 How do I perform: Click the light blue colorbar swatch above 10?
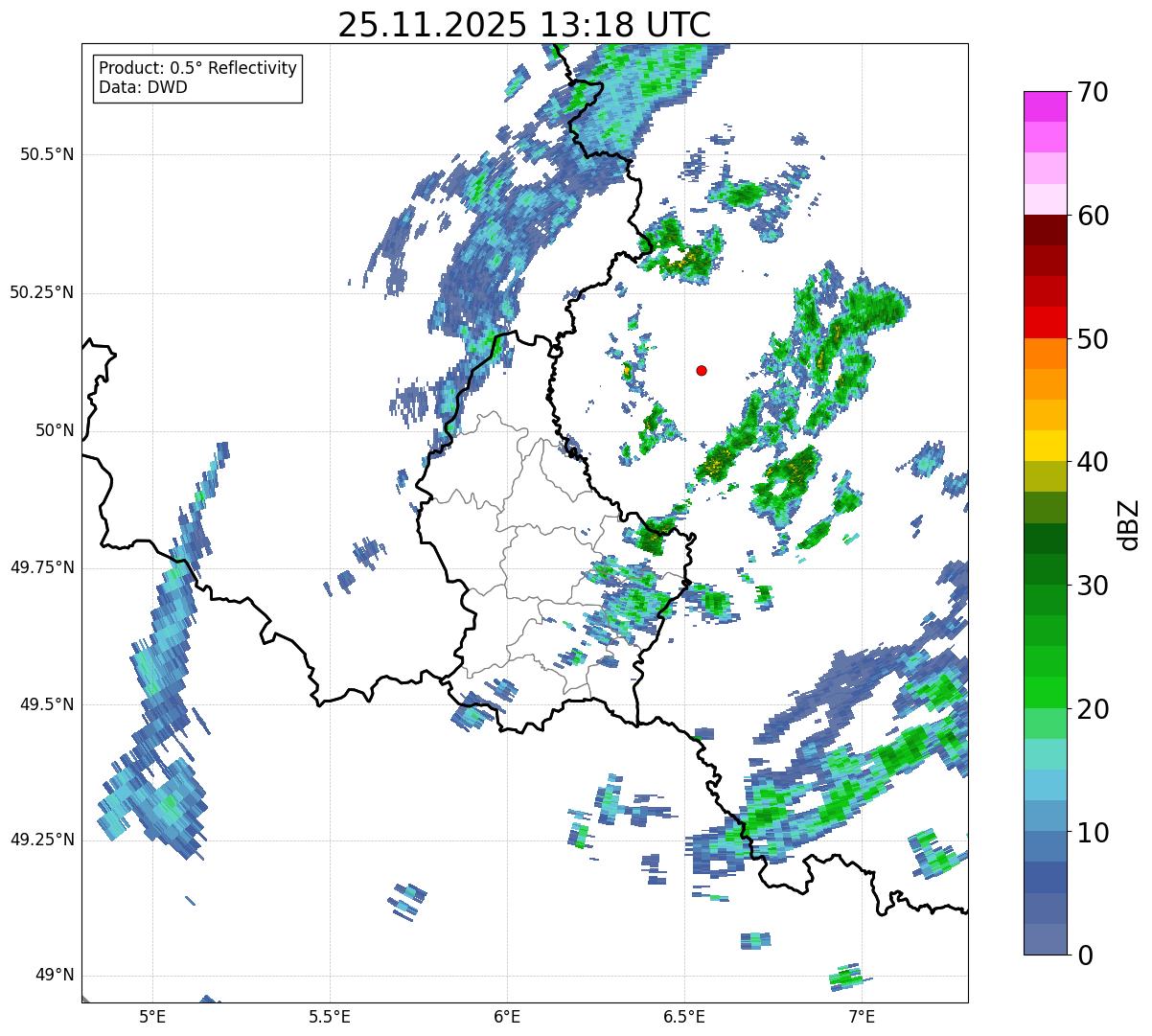[x=1045, y=816]
